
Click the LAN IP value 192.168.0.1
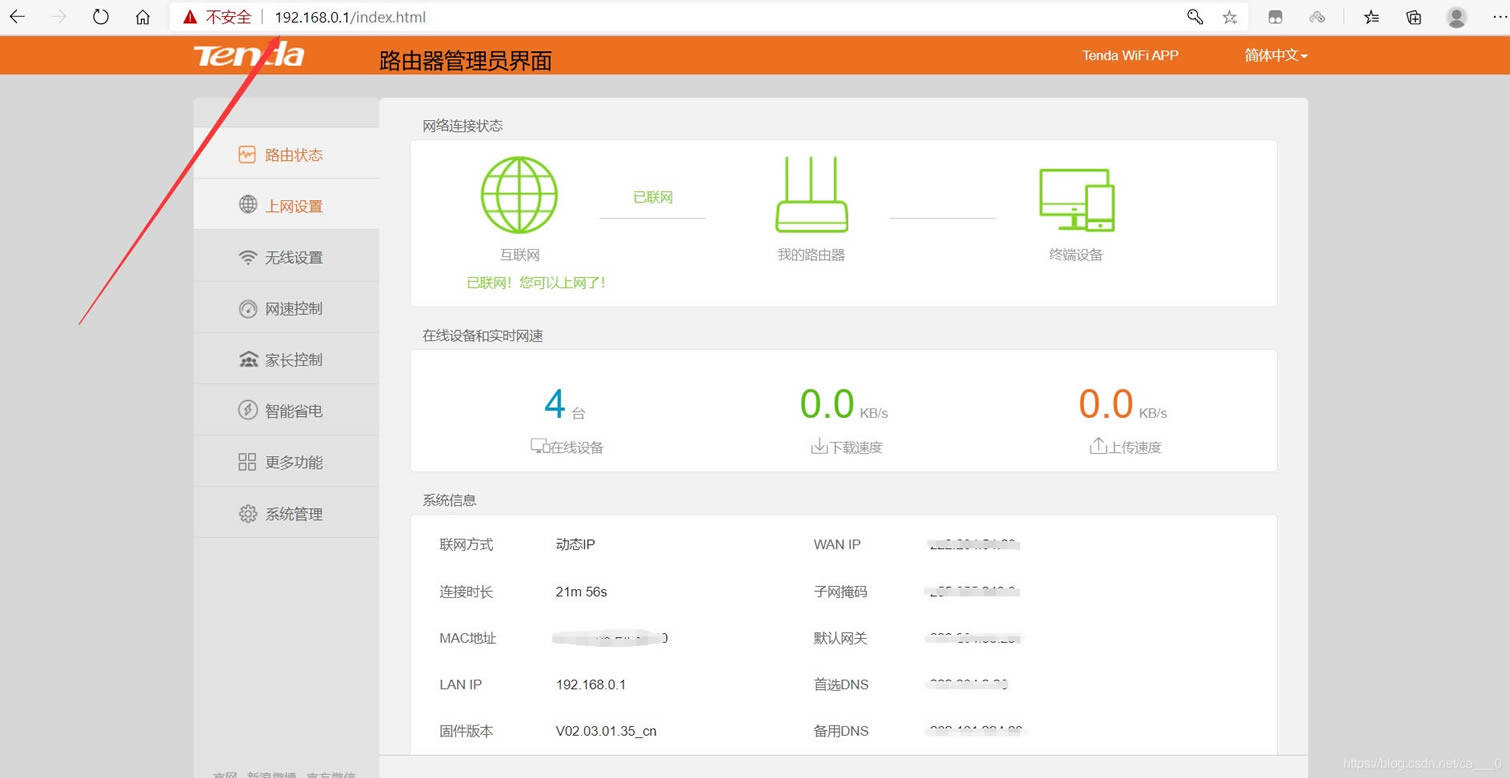coord(590,685)
